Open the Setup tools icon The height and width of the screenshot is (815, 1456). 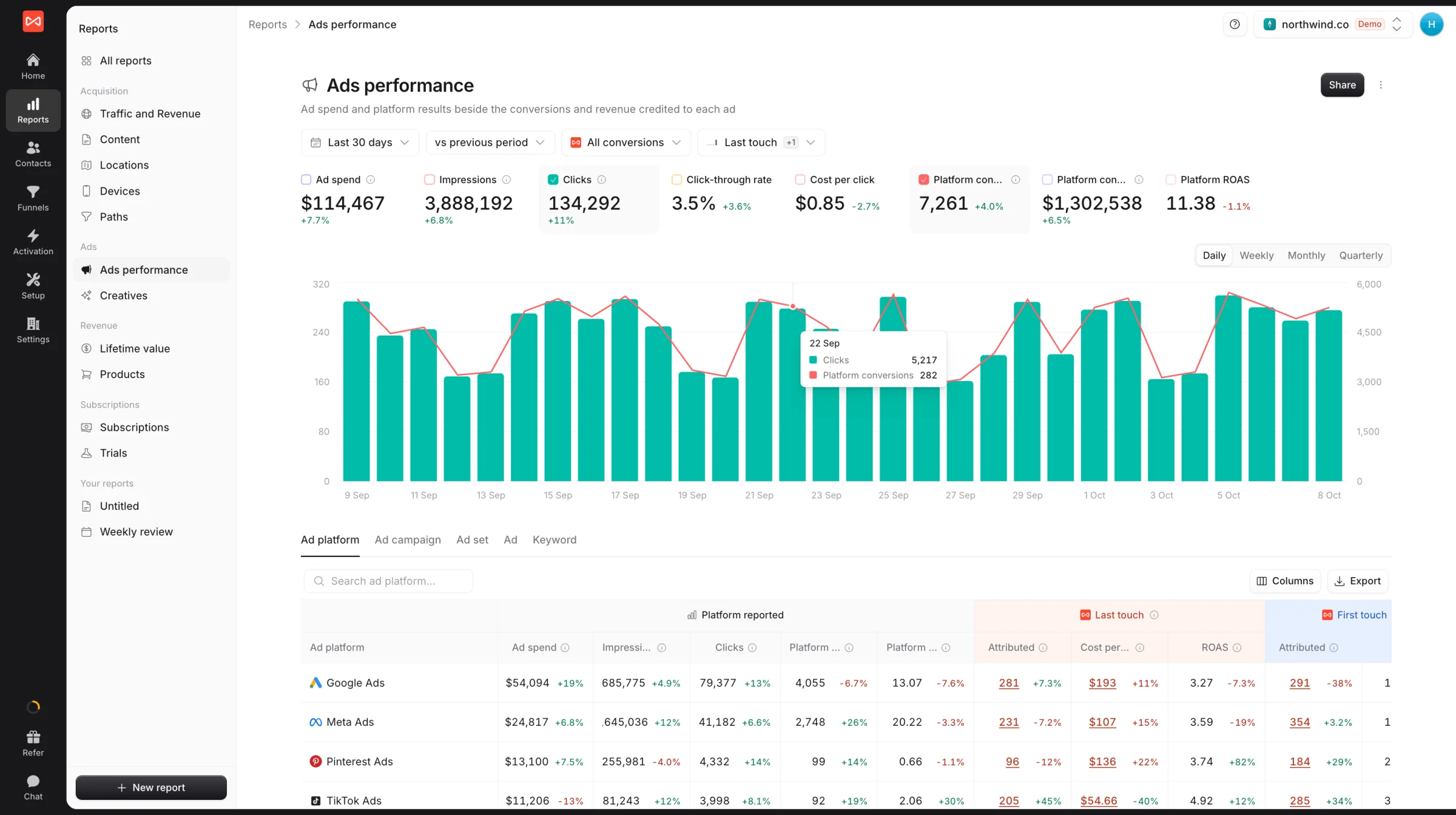pyautogui.click(x=33, y=280)
